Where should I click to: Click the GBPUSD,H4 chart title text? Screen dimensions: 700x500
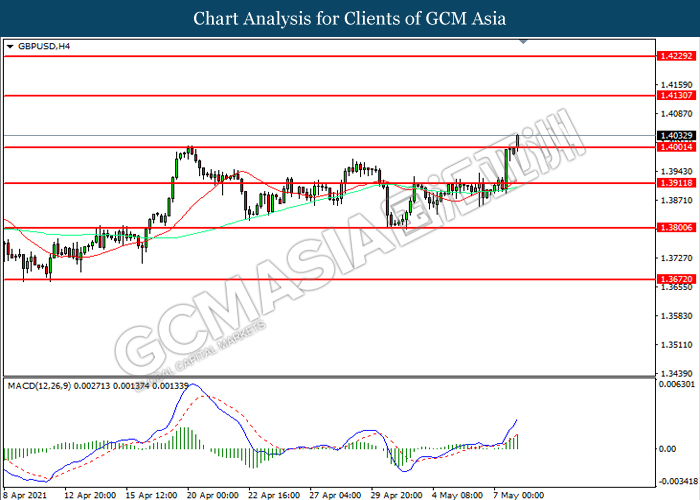tap(44, 46)
